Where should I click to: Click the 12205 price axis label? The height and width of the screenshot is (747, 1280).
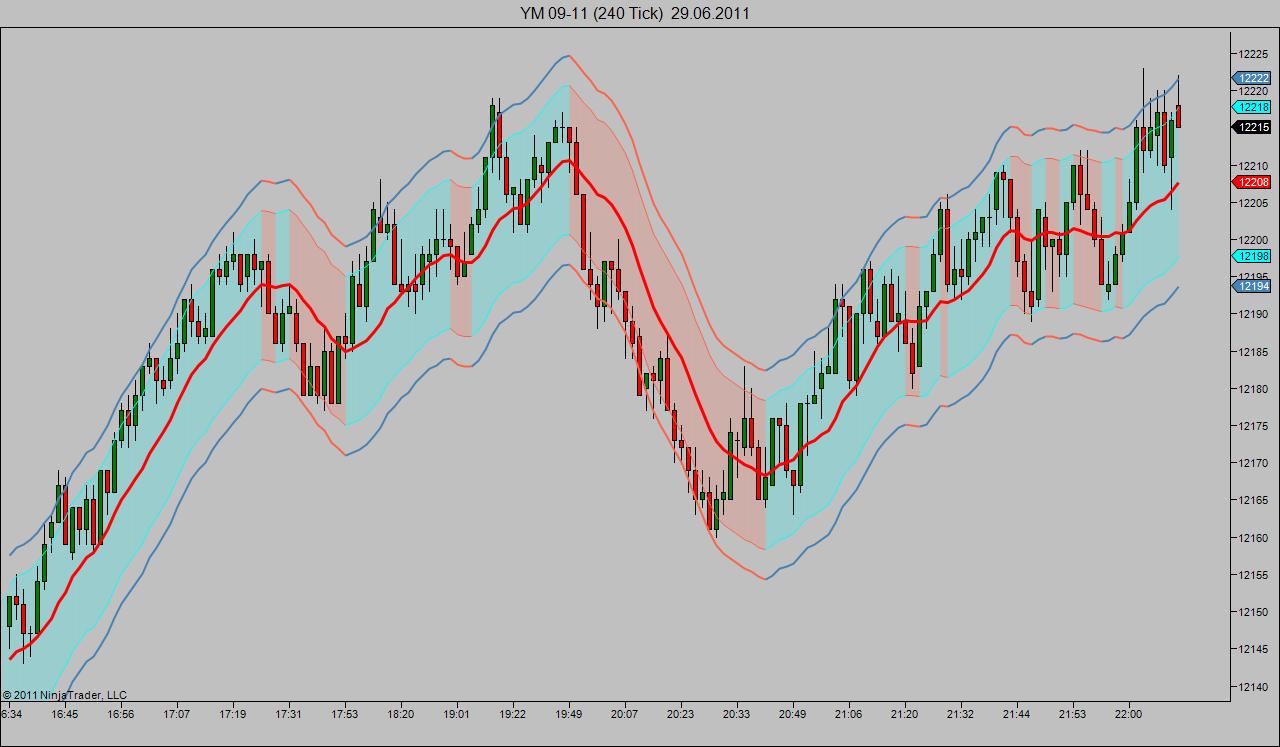[1254, 203]
